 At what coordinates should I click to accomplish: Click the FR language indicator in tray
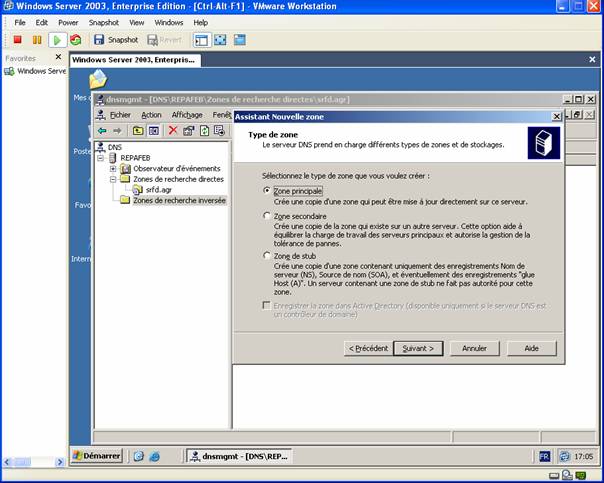click(x=545, y=456)
